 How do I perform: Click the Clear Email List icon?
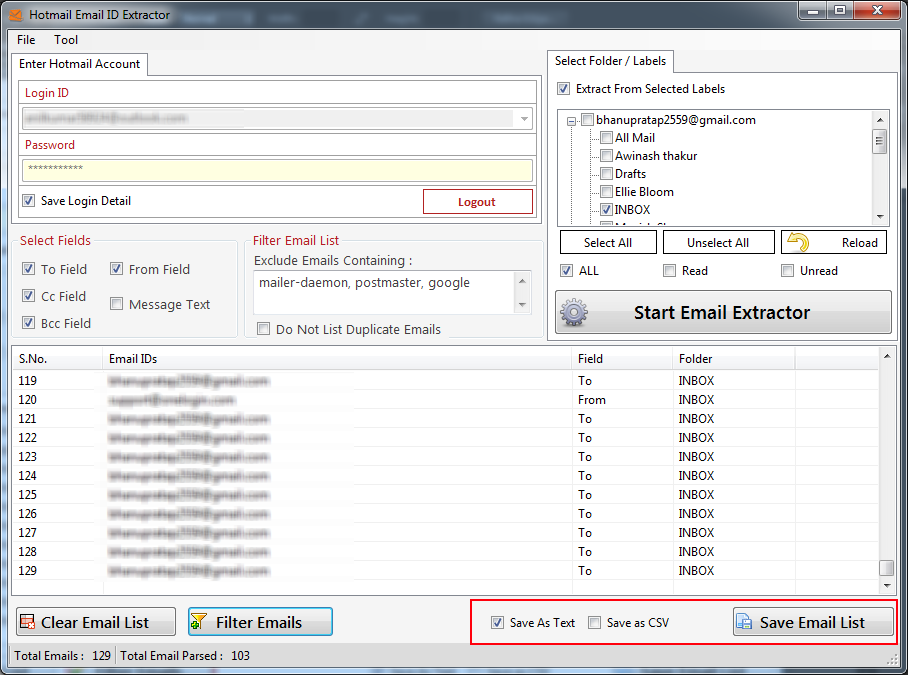(x=27, y=622)
